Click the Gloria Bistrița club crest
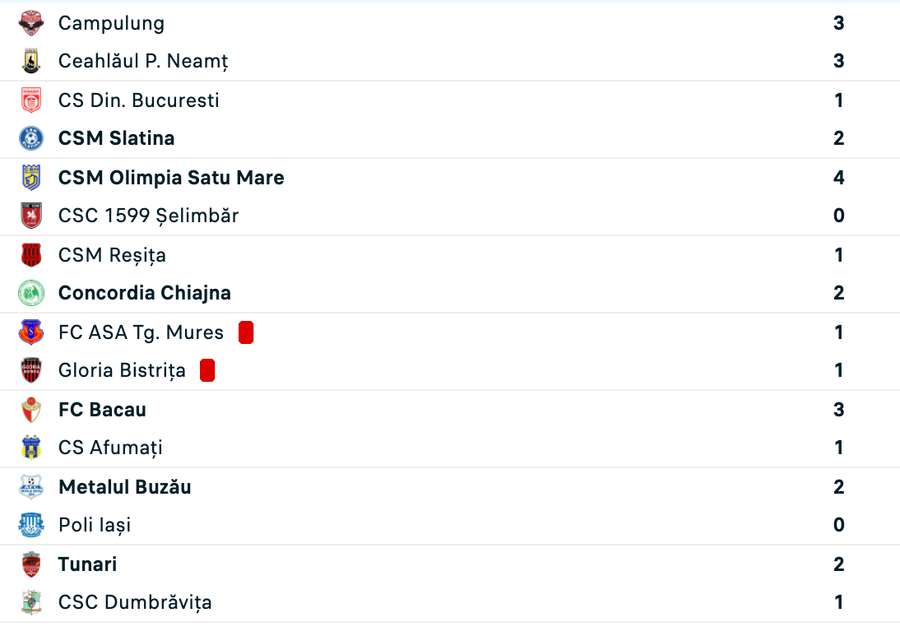The height and width of the screenshot is (627, 900). pyautogui.click(x=30, y=370)
